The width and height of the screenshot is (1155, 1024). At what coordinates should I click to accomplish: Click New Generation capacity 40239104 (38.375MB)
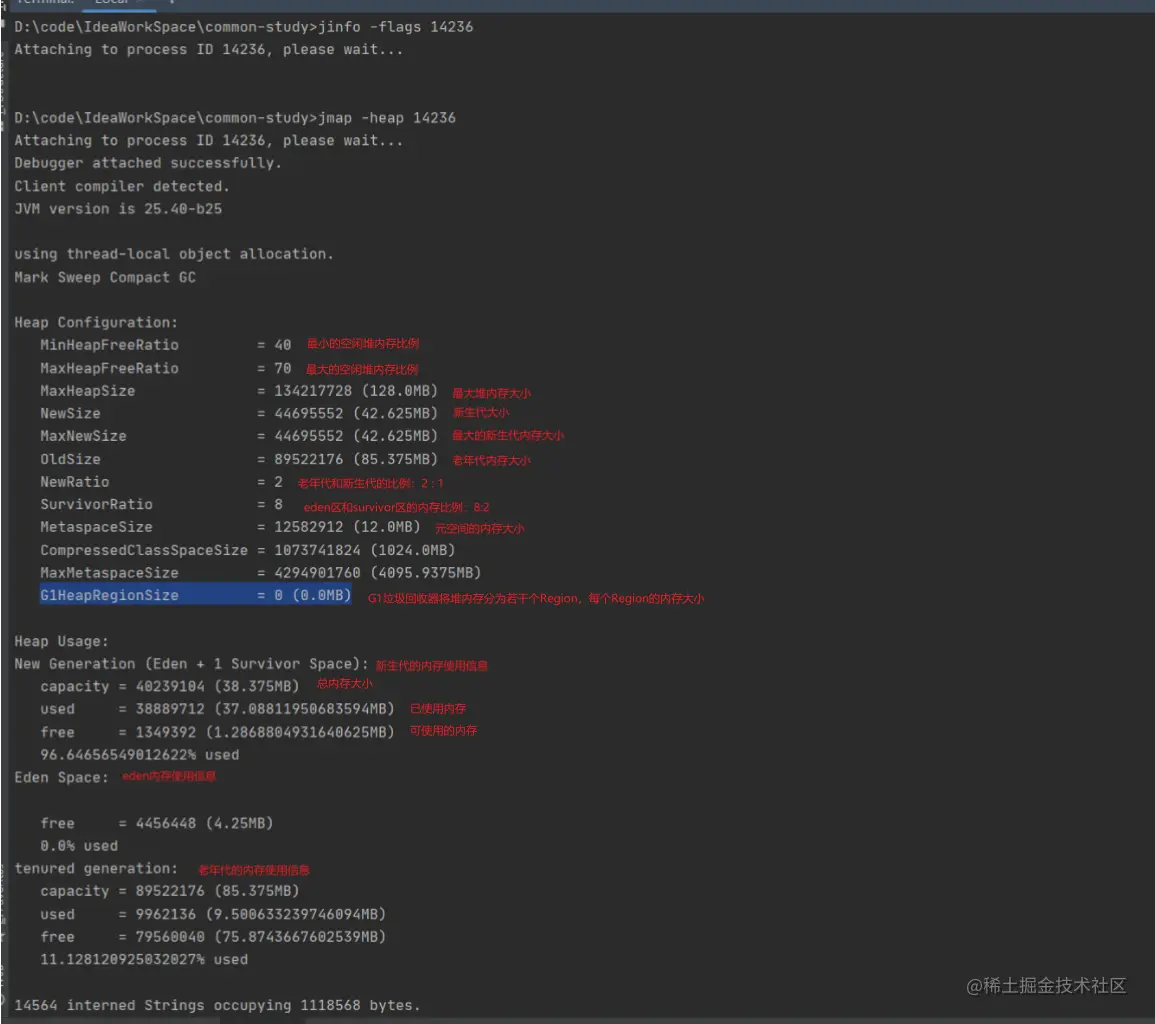pos(217,687)
